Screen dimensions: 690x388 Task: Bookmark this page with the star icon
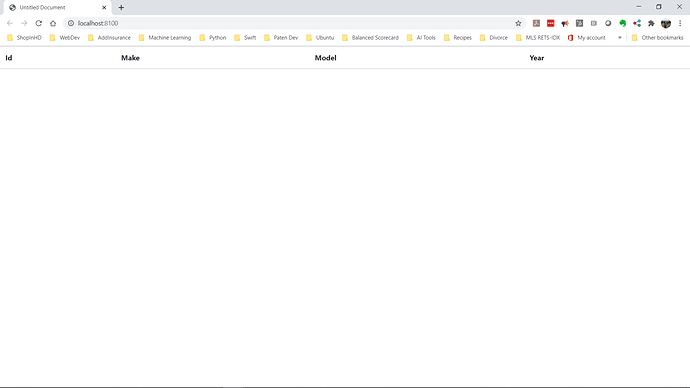point(518,23)
